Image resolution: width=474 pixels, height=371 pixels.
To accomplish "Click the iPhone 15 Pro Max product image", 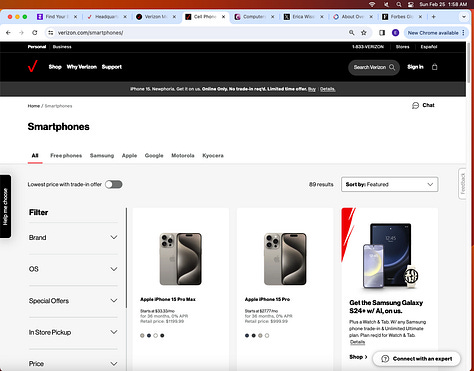I will tap(181, 259).
